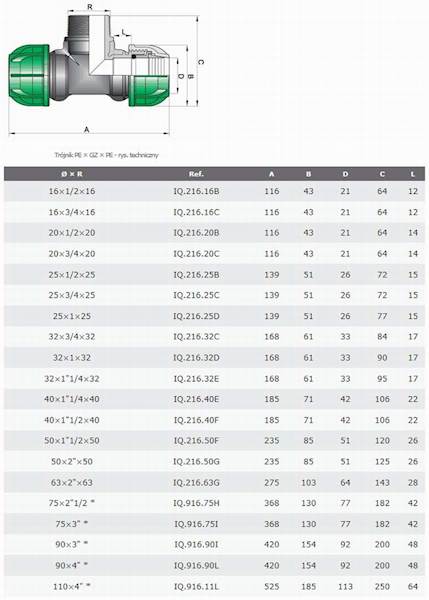Viewport: 429px width, 600px height.
Task: Click the dimension A label under drawing
Action: pos(86,129)
